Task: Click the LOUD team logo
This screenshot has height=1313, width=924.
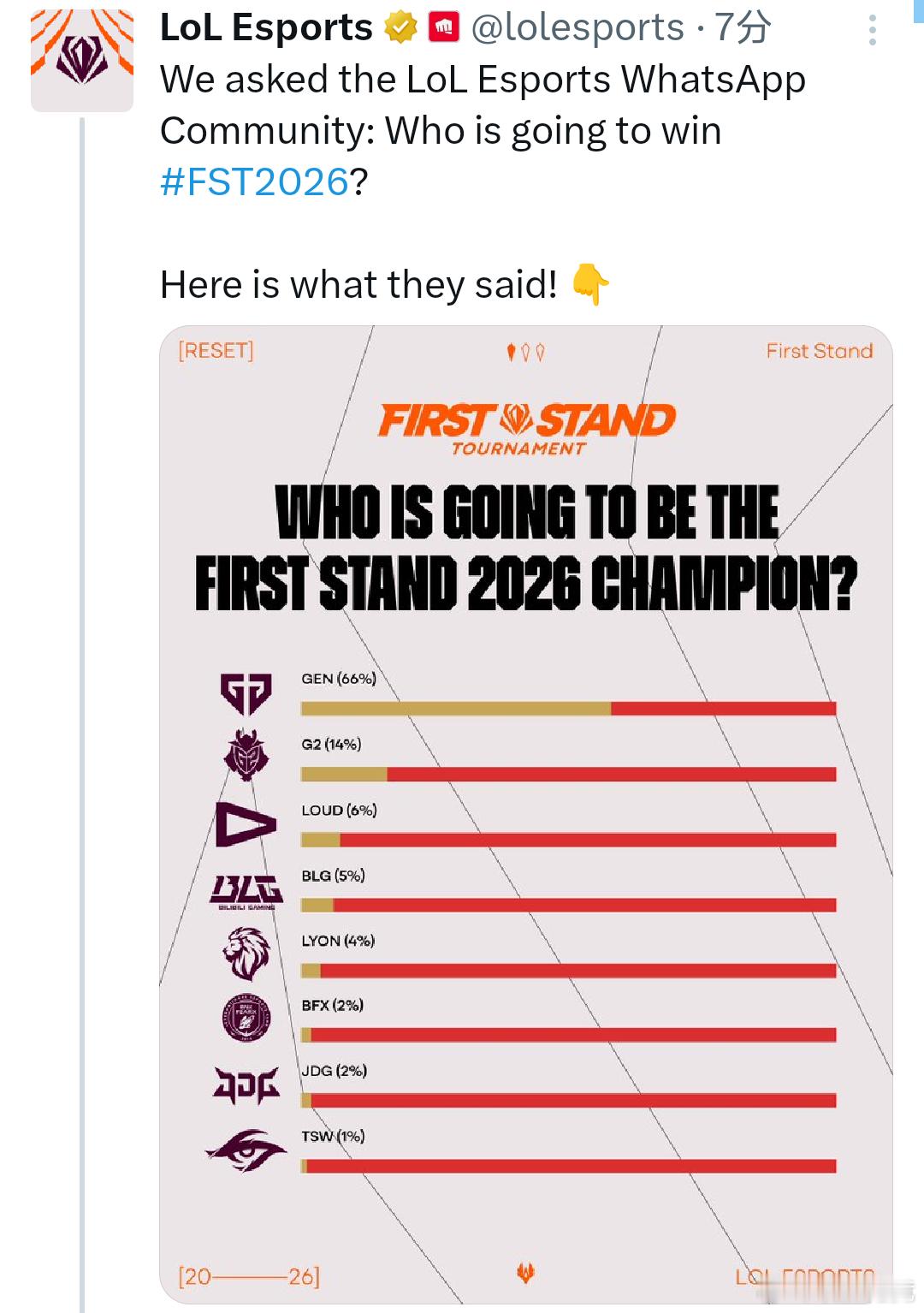Action: (245, 824)
